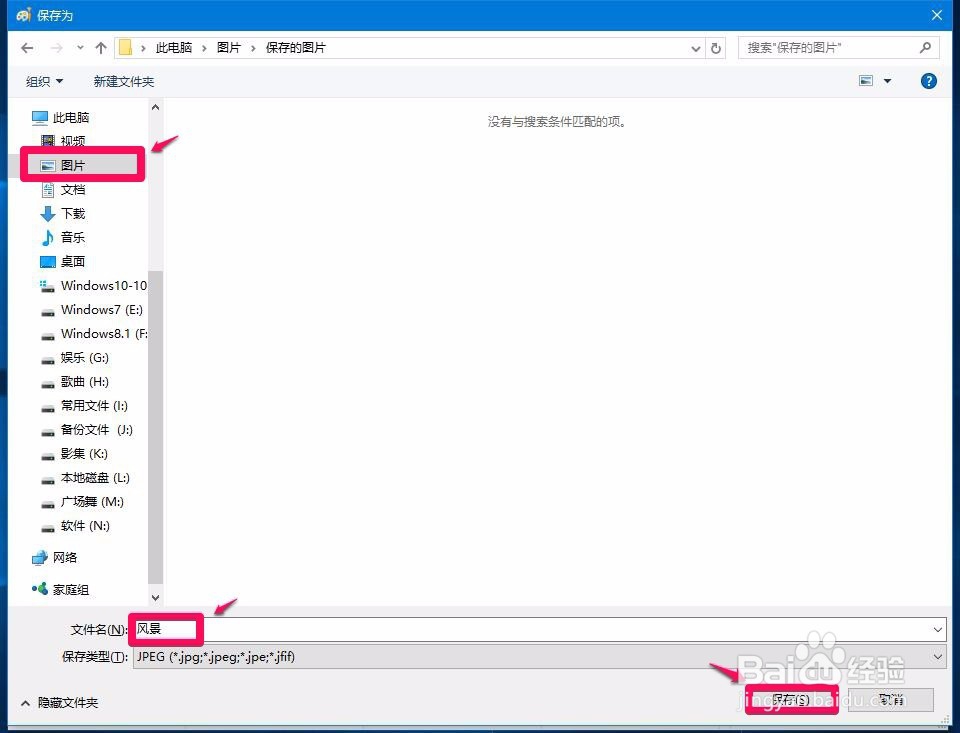Open 音乐 in the navigation pane

coord(72,237)
